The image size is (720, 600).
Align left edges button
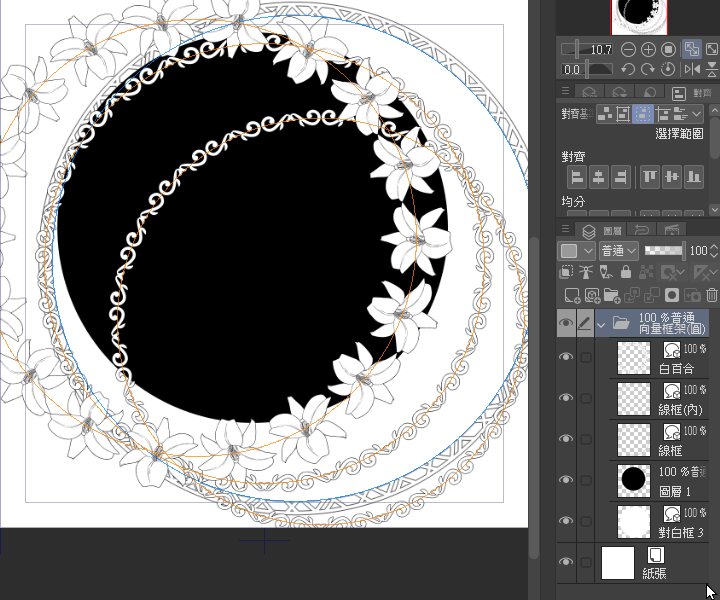click(x=577, y=177)
